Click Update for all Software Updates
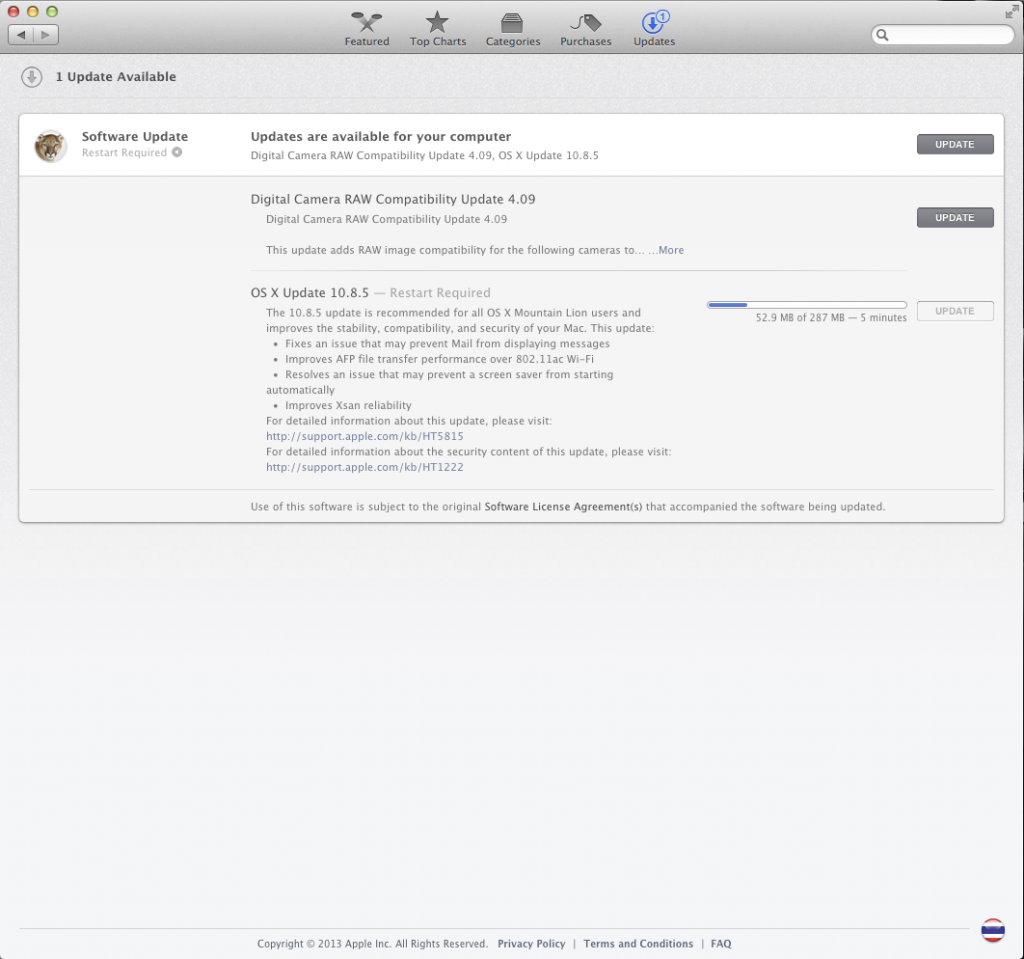 [x=954, y=144]
